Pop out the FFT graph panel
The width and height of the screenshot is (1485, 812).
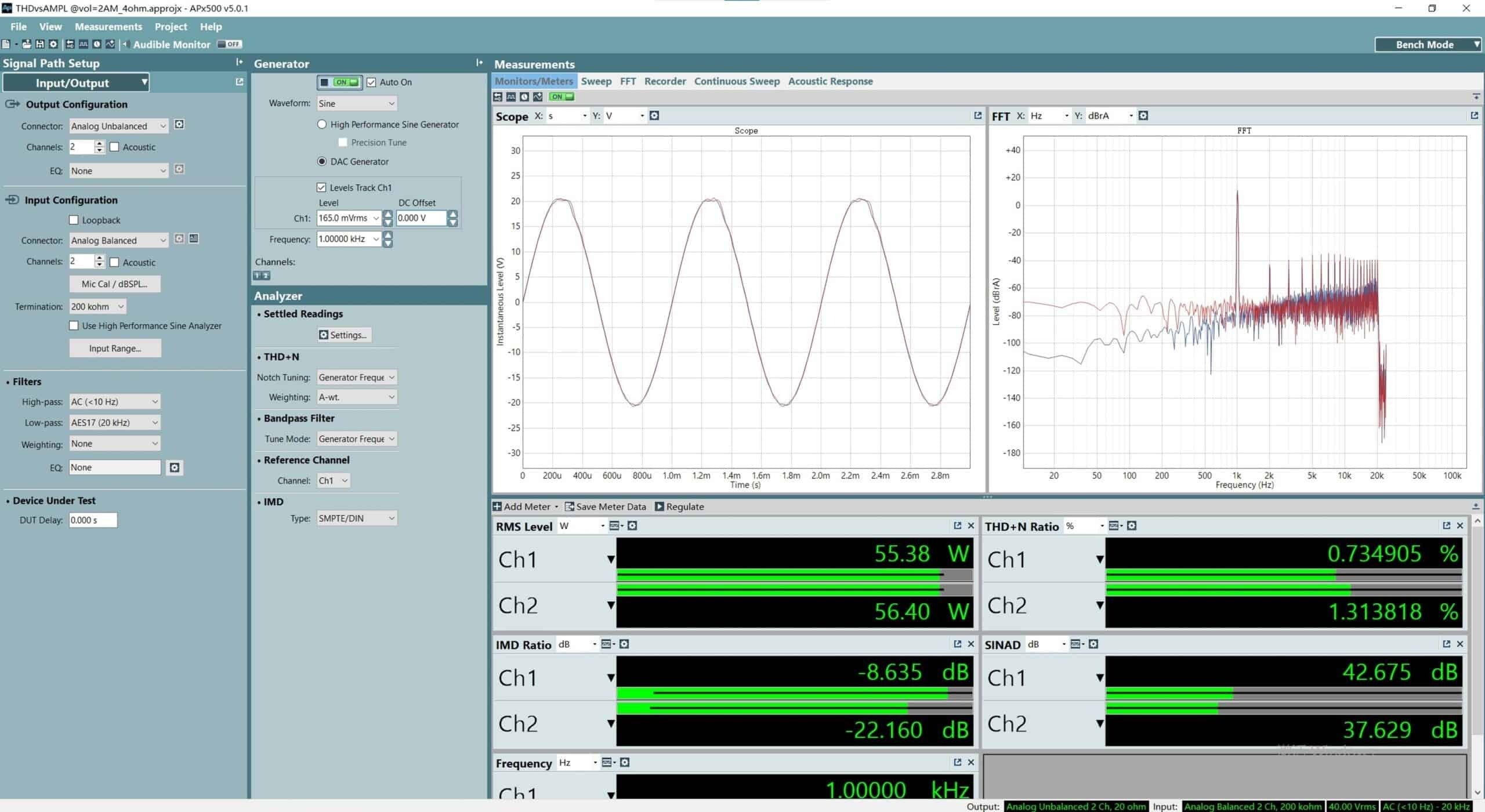click(1474, 115)
